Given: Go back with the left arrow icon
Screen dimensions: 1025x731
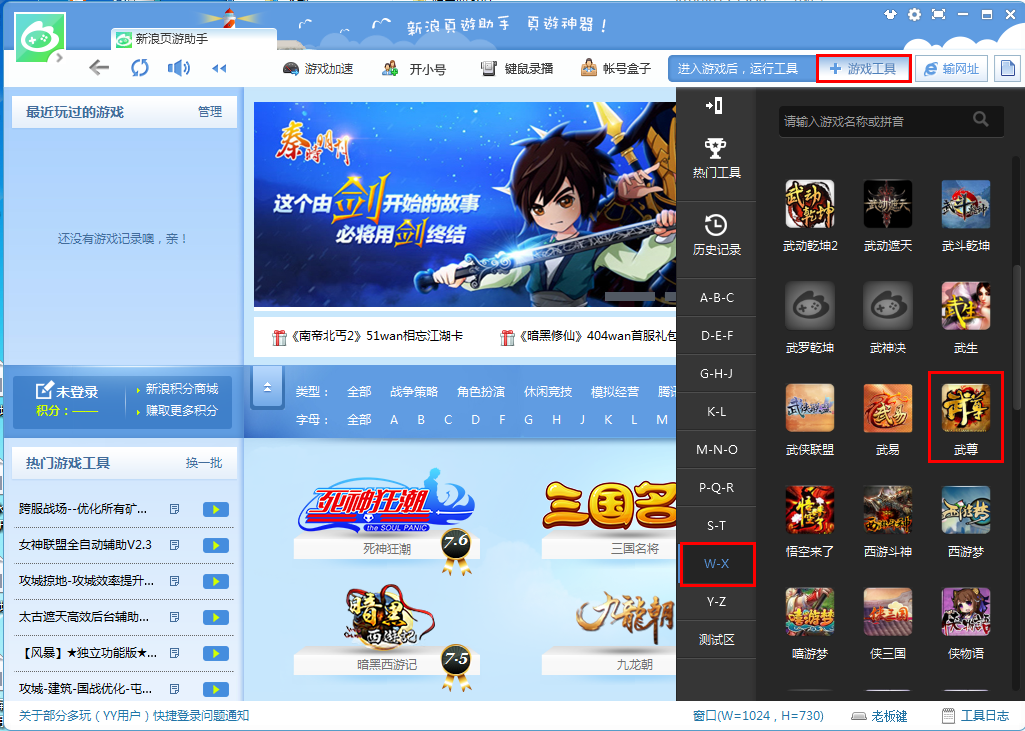Looking at the screenshot, I should [x=98, y=68].
